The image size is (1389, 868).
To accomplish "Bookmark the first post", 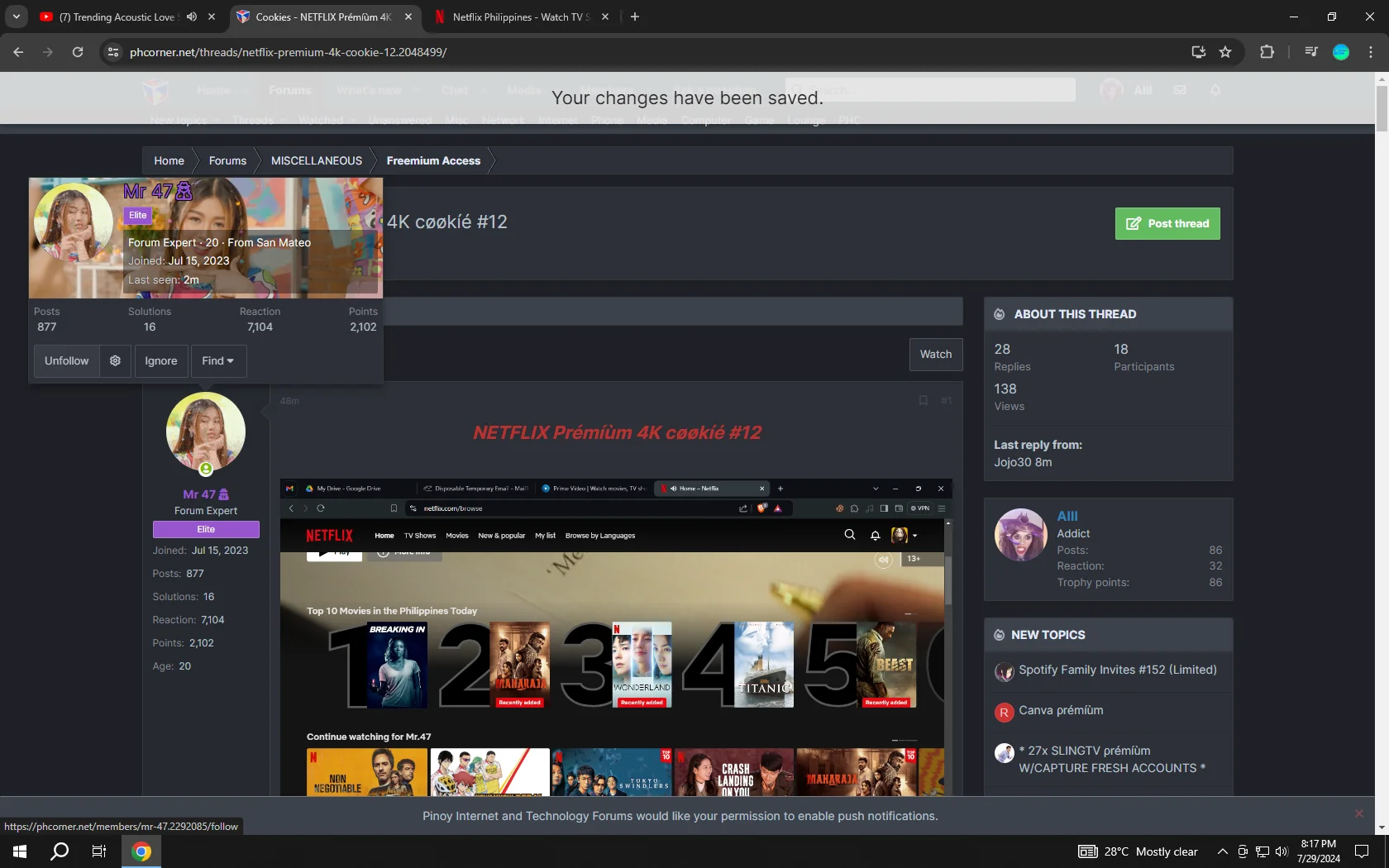I will (x=924, y=401).
